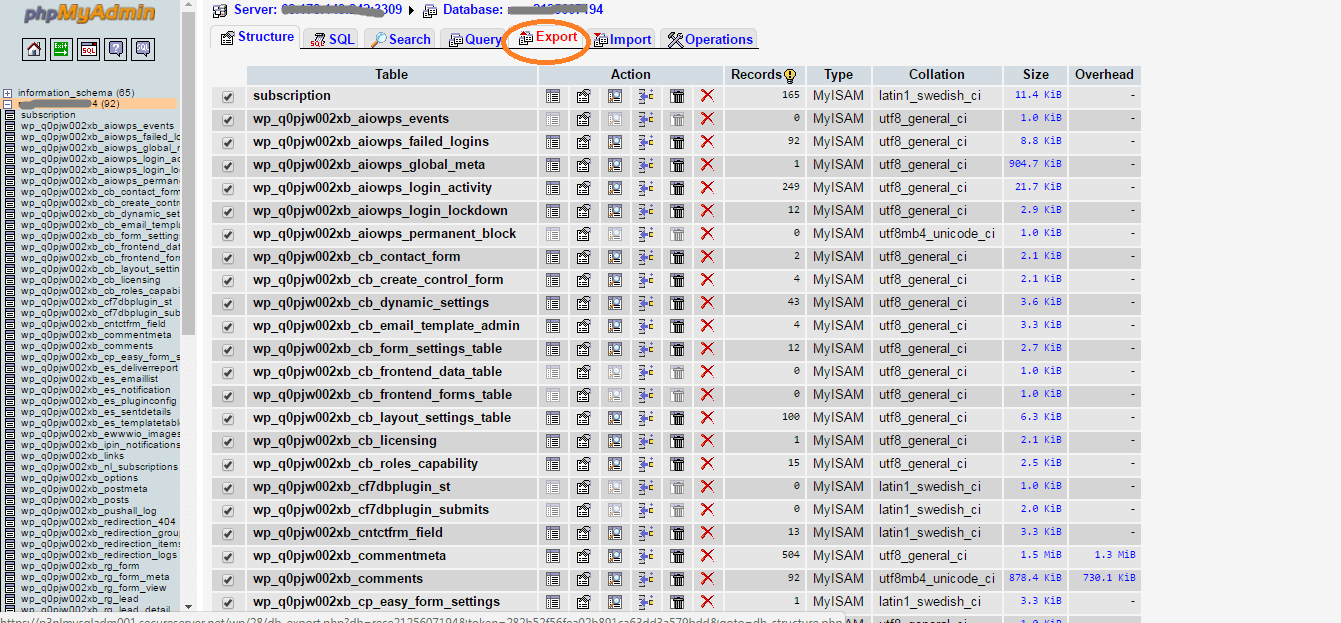Click Search icon for wp_q0pjw002xb_aiowps_global_meta row

click(615, 165)
